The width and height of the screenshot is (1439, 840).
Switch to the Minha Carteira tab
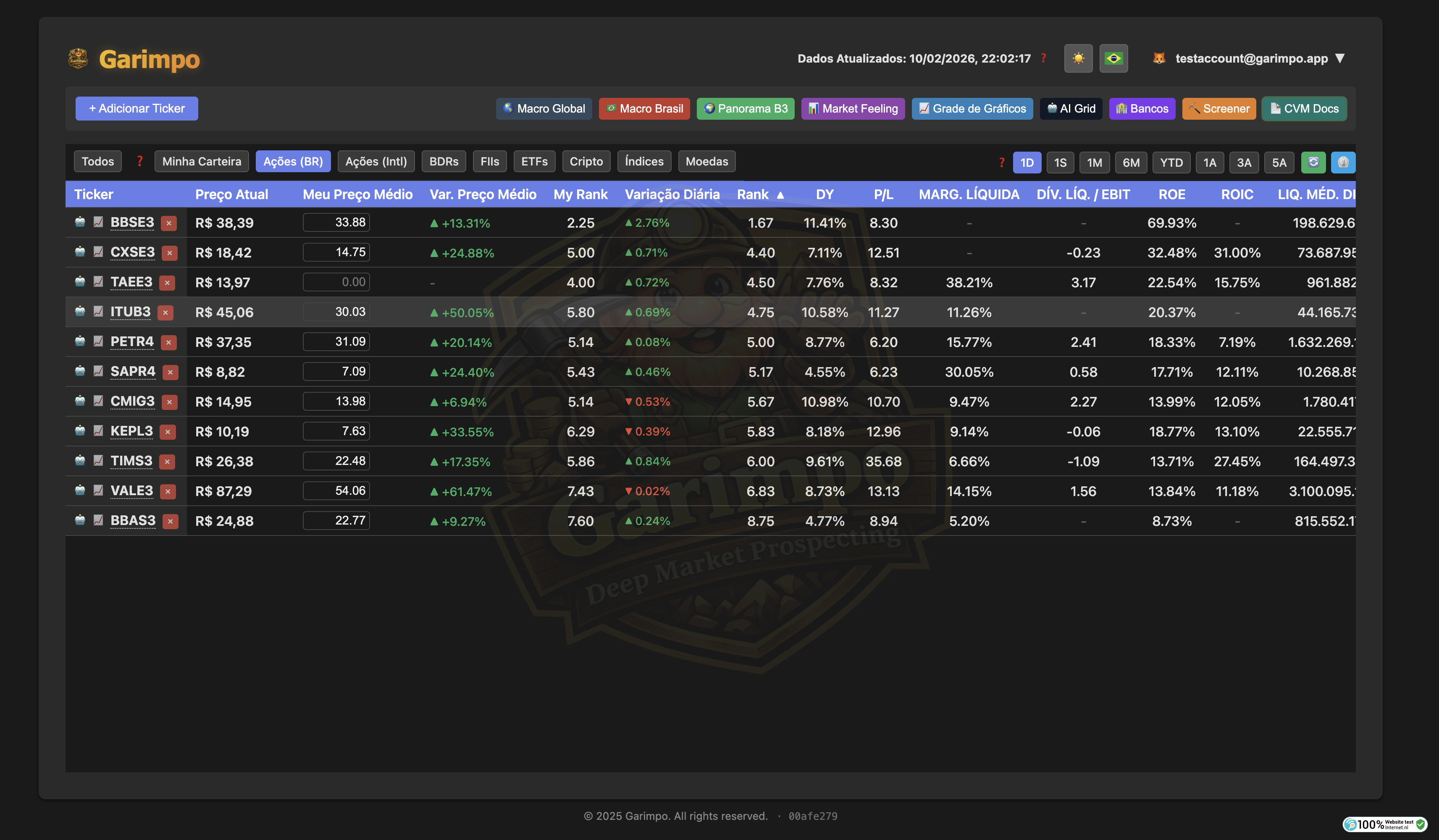pos(201,161)
